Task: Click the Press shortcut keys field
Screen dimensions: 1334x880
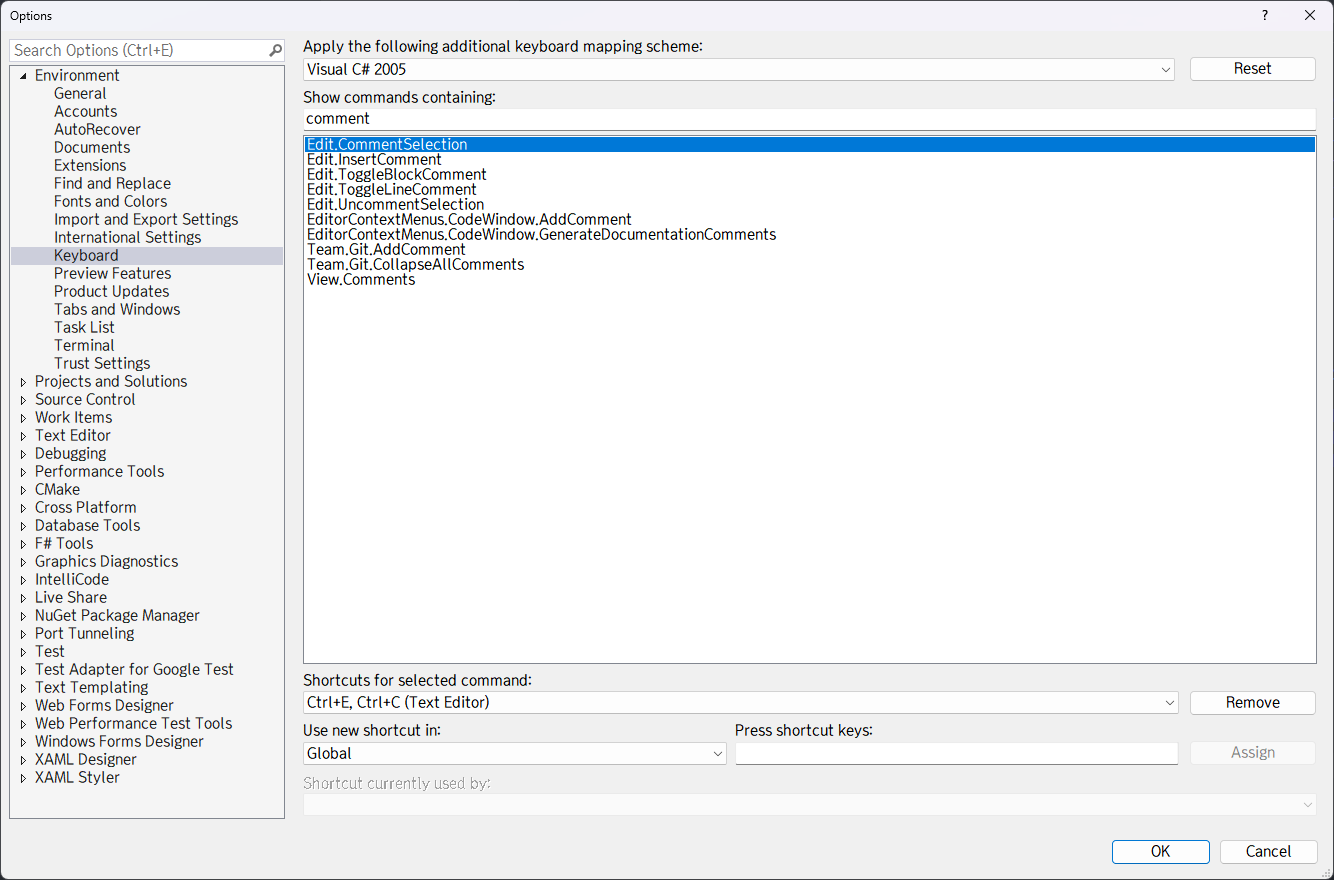Action: (x=956, y=753)
